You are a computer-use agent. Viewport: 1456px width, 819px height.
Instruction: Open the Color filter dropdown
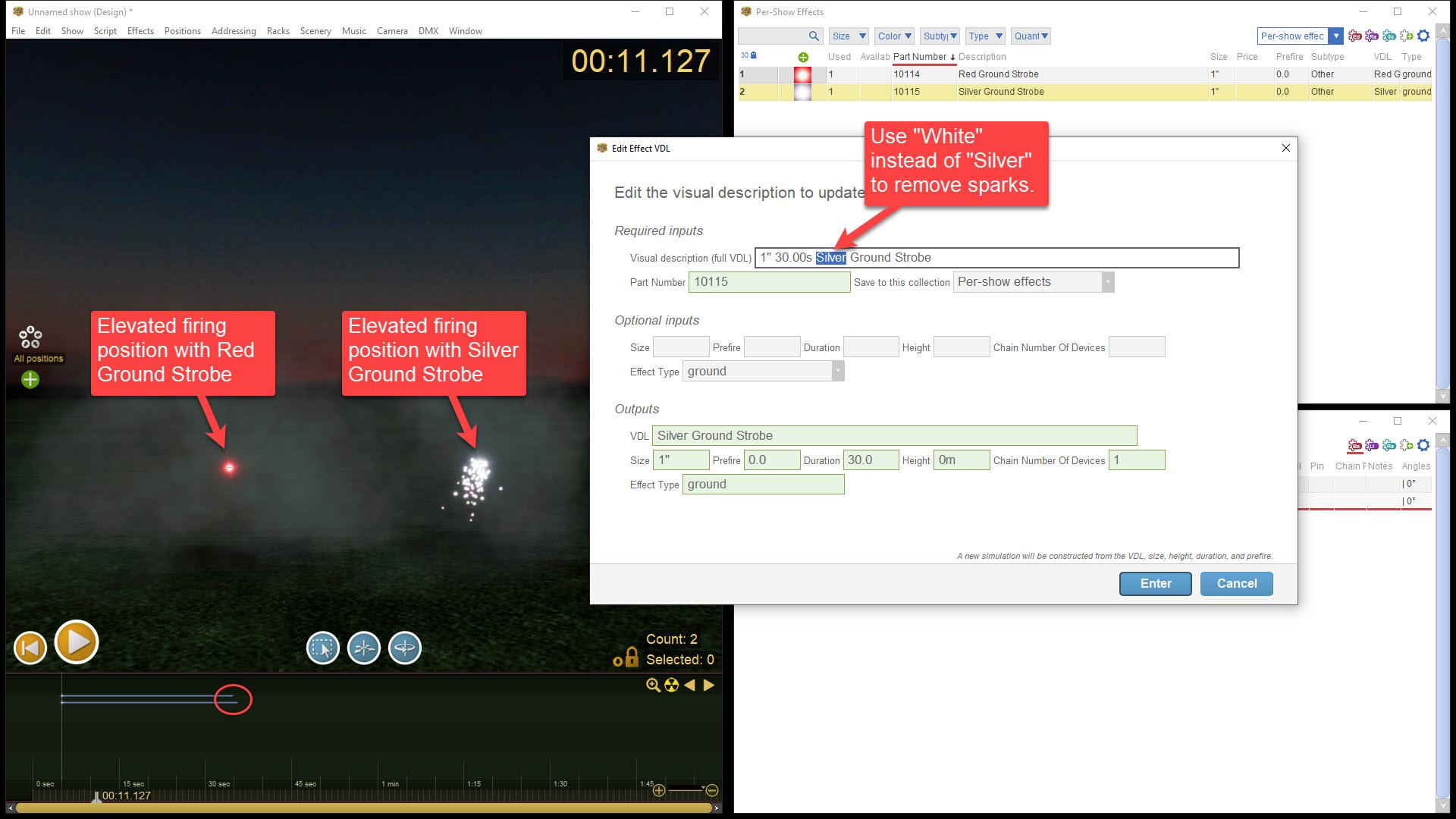(x=894, y=36)
